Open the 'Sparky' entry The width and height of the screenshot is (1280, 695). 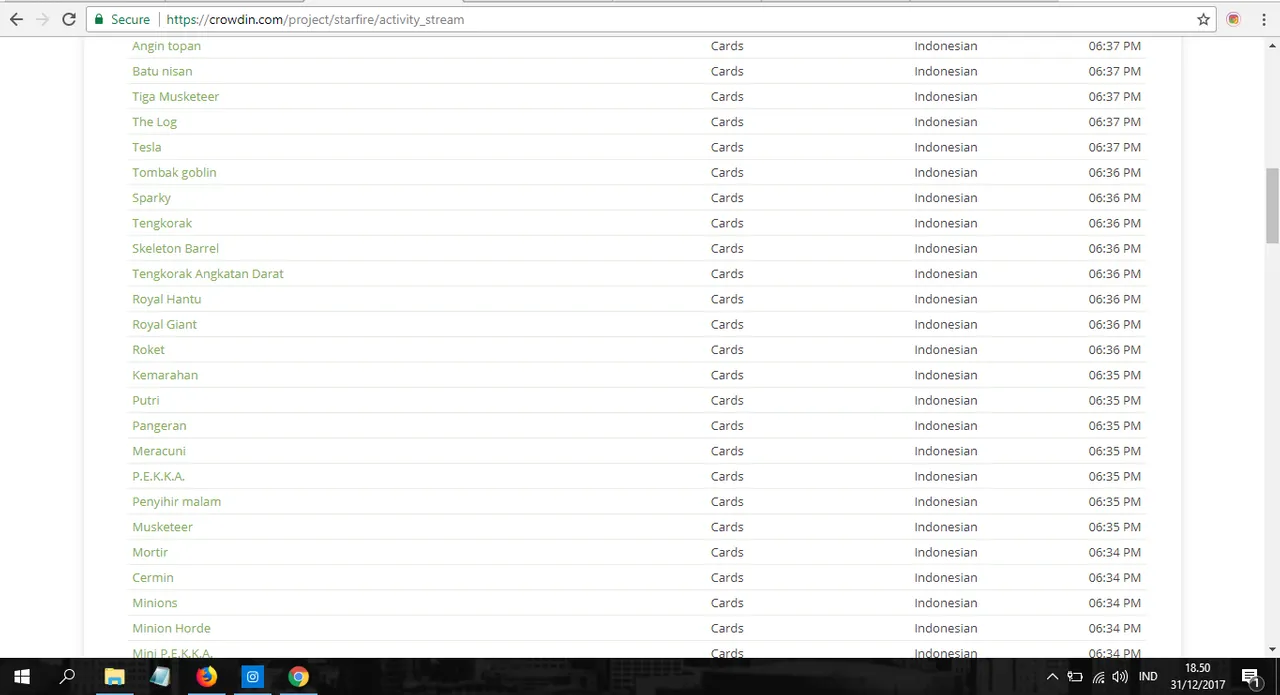pos(151,198)
